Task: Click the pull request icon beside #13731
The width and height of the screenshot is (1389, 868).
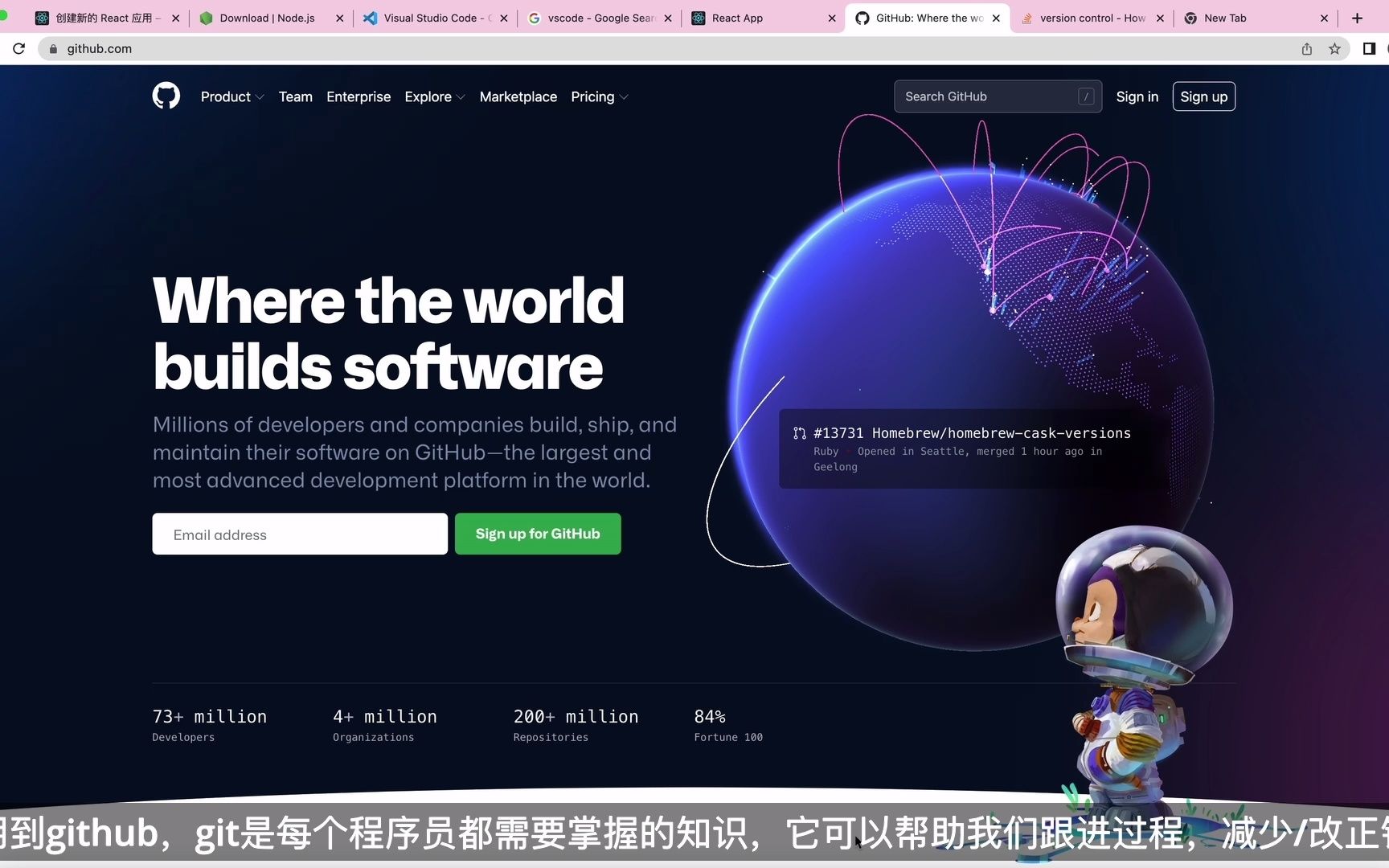Action: [x=799, y=433]
